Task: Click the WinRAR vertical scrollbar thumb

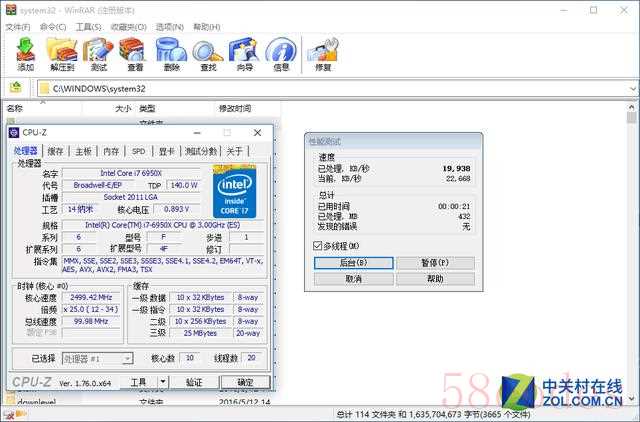Action: pyautogui.click(x=631, y=117)
